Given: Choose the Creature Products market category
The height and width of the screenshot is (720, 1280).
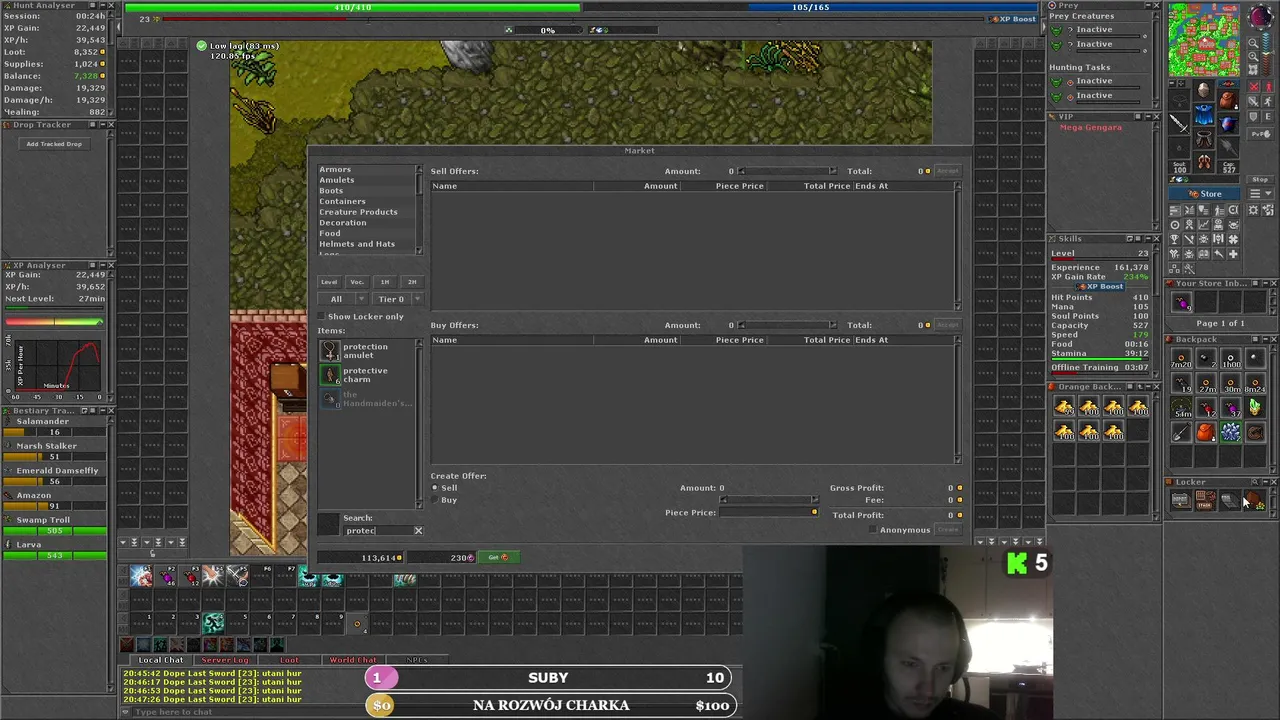Looking at the screenshot, I should pyautogui.click(x=358, y=212).
